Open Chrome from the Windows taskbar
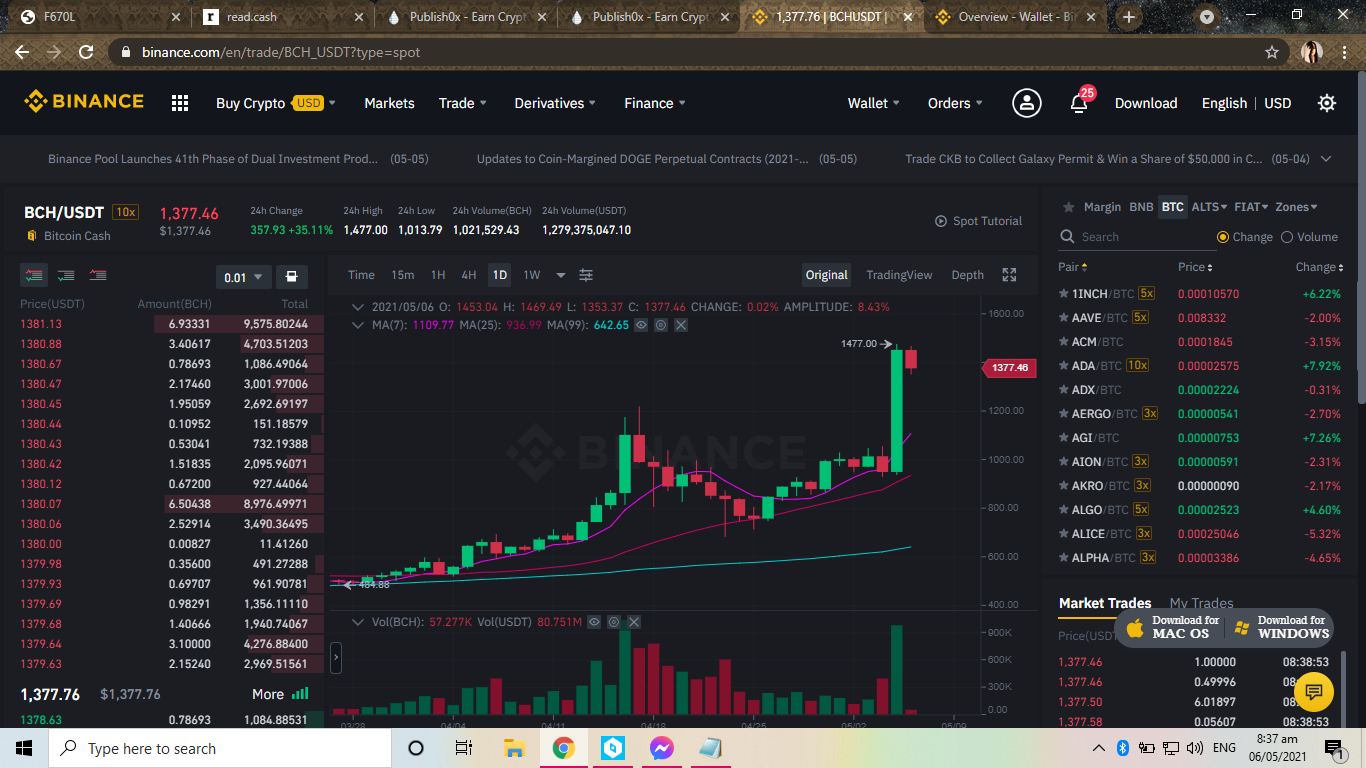The image size is (1366, 768). [x=563, y=748]
